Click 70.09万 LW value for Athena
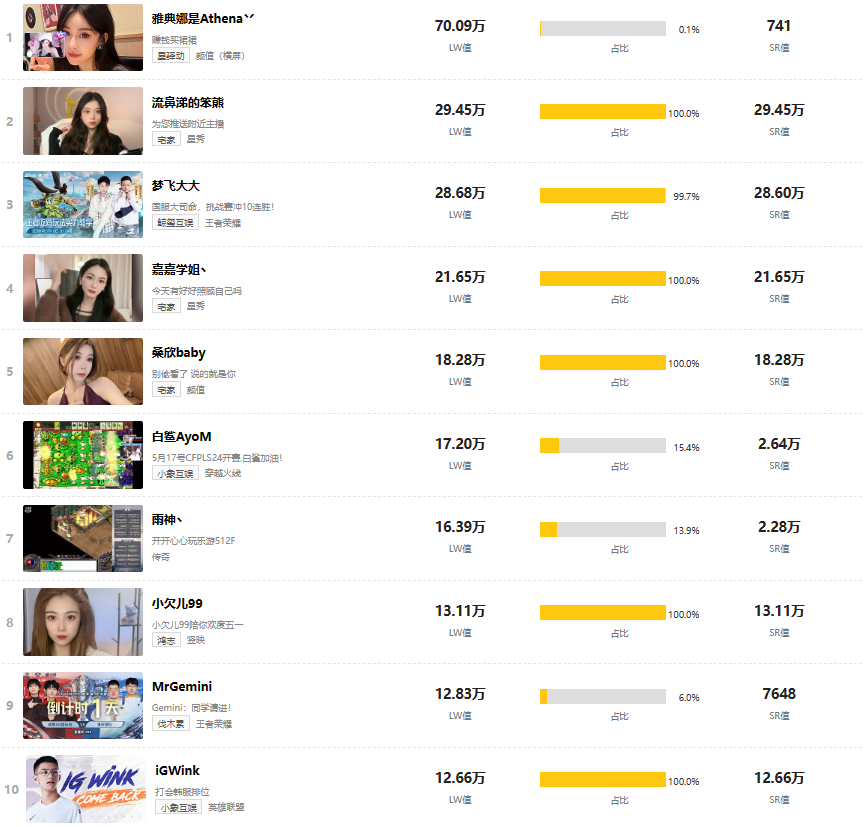Screen dimensions: 864x827 coord(460,26)
